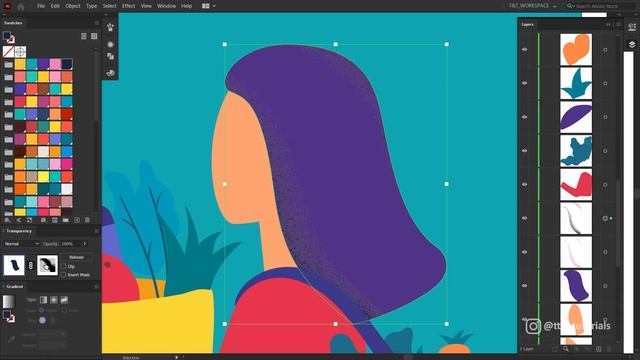
Task: Click New Swatch icon
Action: 77,220
